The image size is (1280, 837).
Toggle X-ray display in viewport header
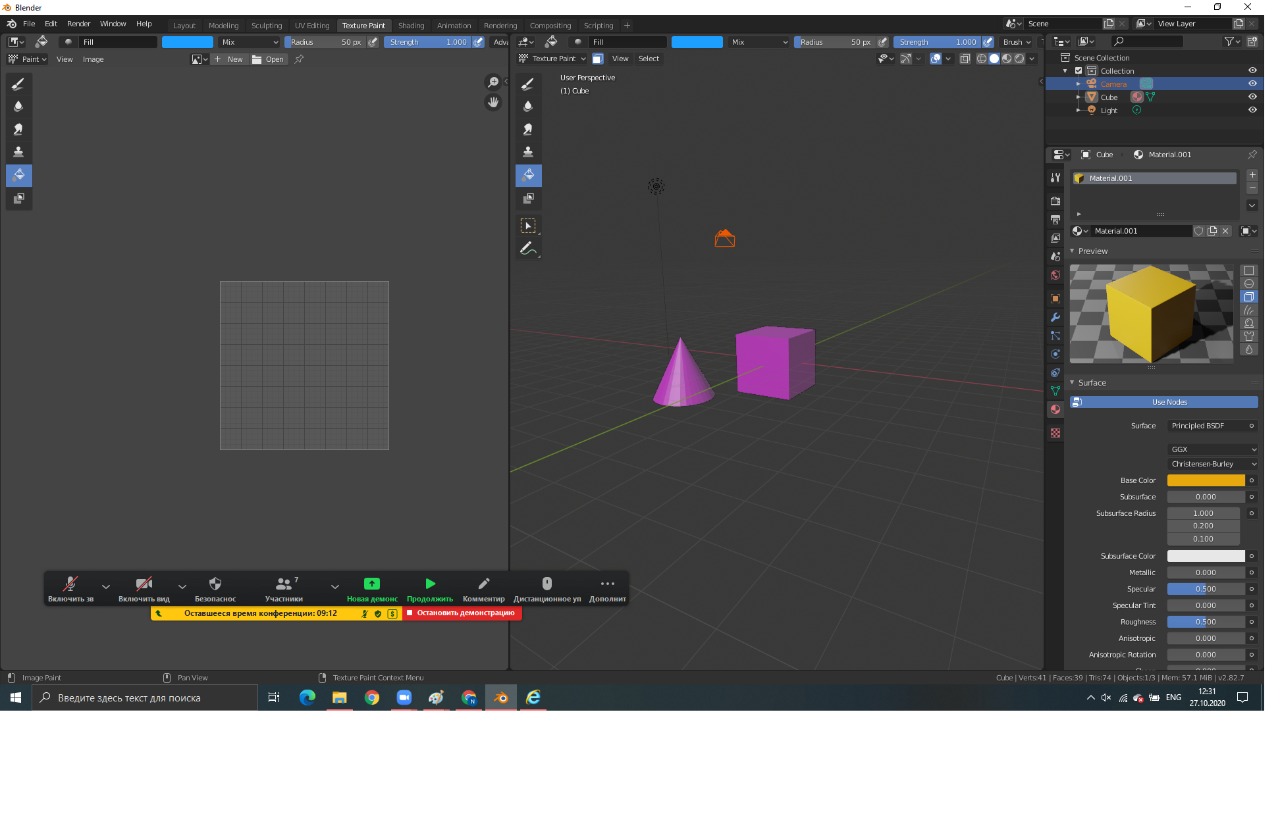[965, 59]
